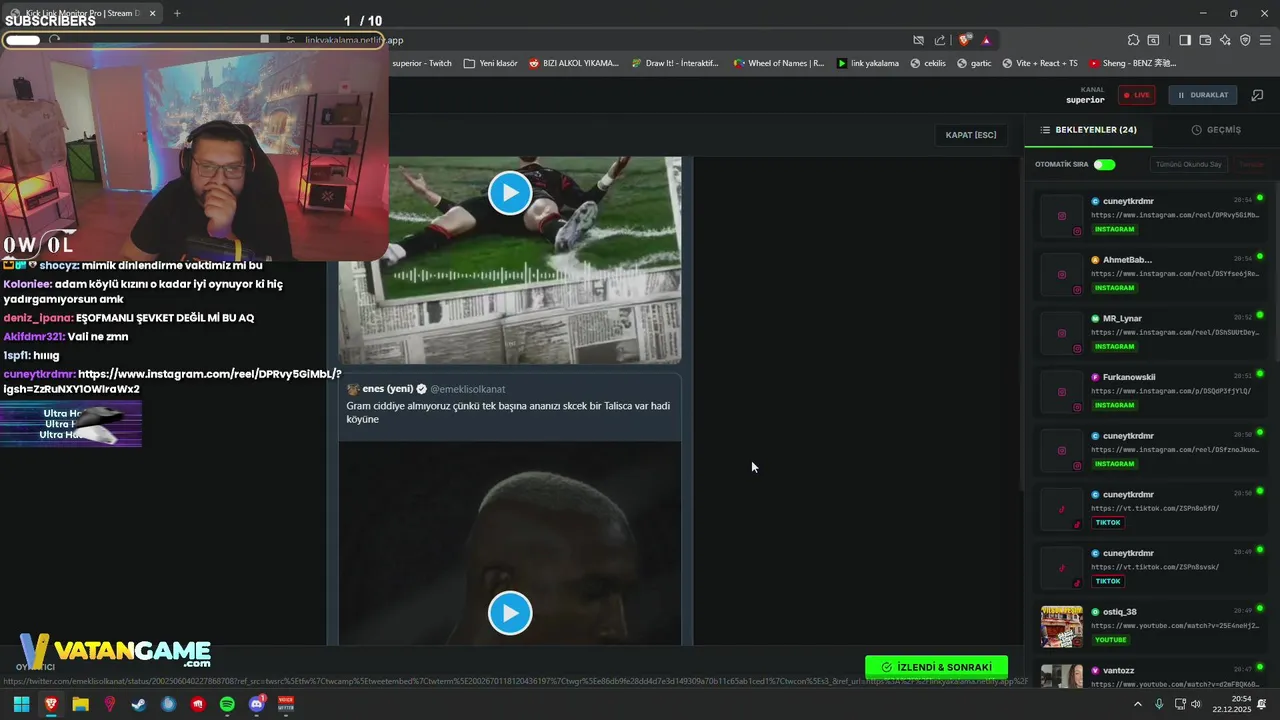This screenshot has height=720, width=1280.
Task: Open the Yeni klasör bookmarks folder
Action: point(490,63)
